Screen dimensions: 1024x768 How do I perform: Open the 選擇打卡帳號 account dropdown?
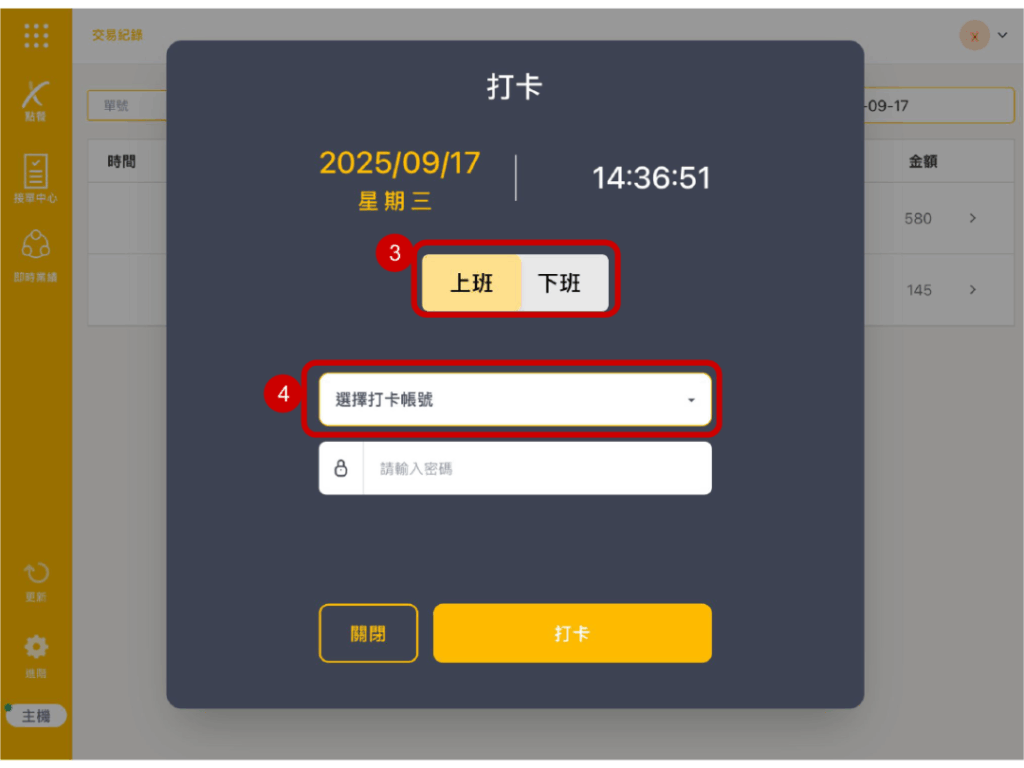[515, 400]
